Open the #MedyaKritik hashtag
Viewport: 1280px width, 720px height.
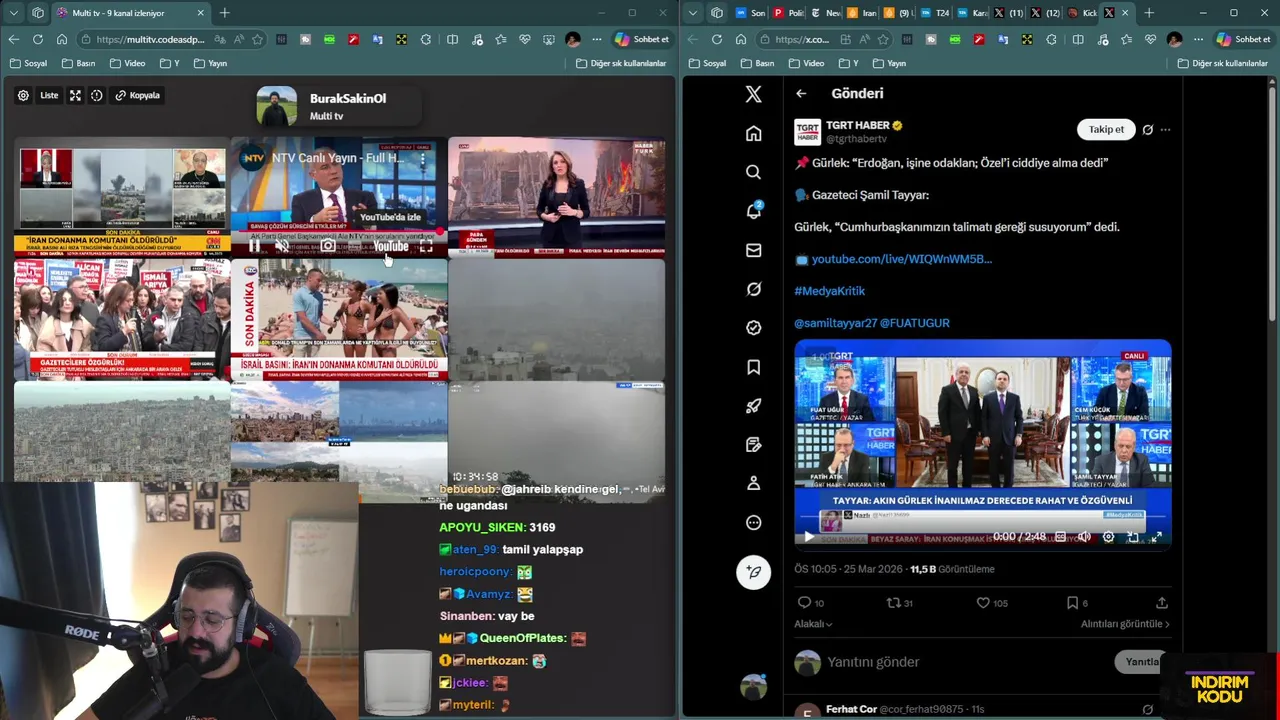(829, 291)
